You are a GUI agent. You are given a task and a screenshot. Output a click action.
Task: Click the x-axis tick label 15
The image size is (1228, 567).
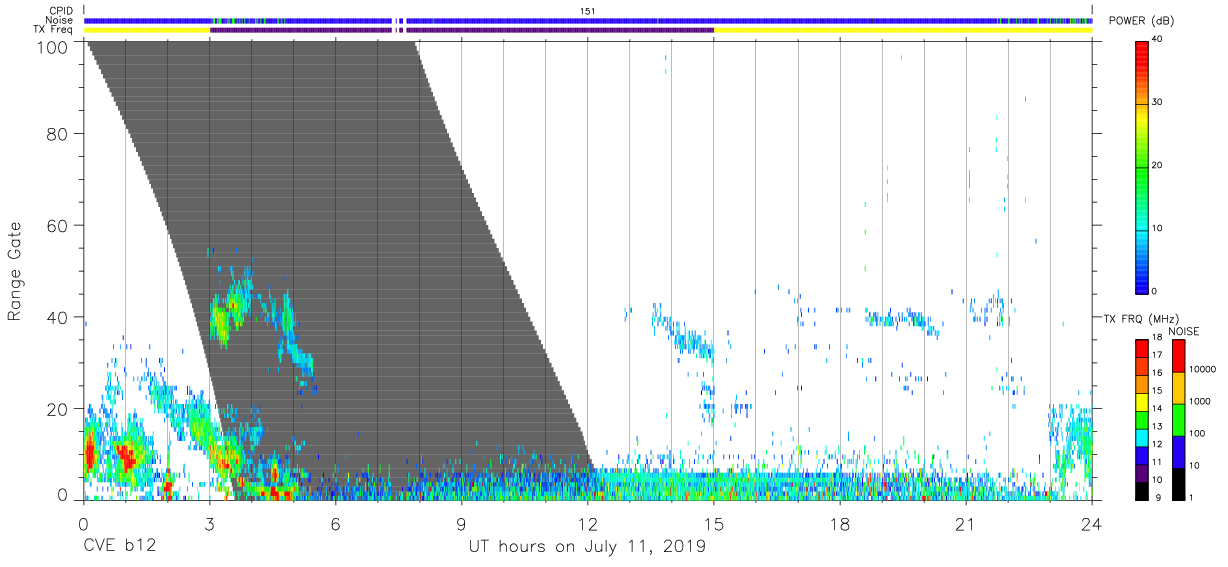pyautogui.click(x=714, y=525)
